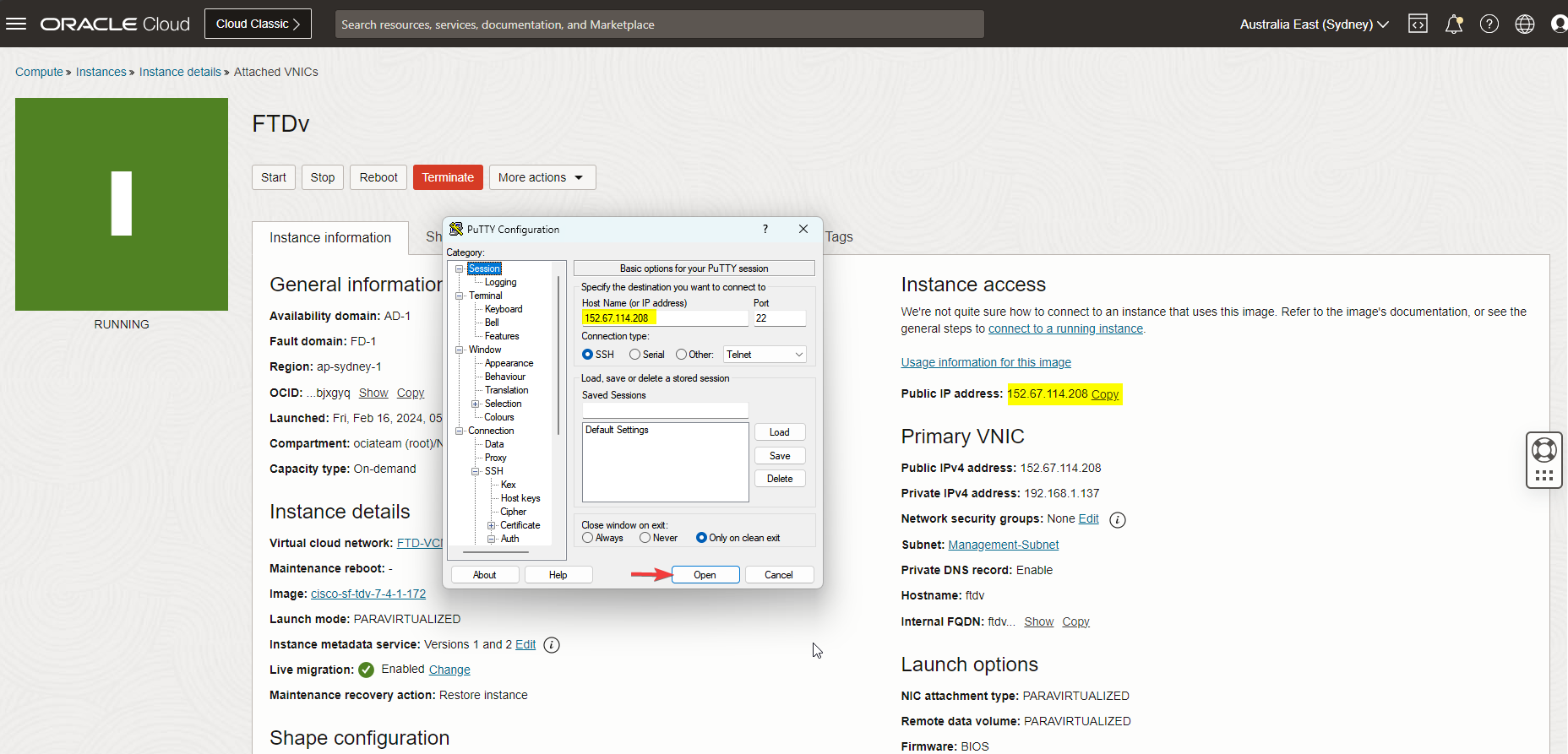
Task: Click the category tree vertical scrollbar
Action: [558, 355]
